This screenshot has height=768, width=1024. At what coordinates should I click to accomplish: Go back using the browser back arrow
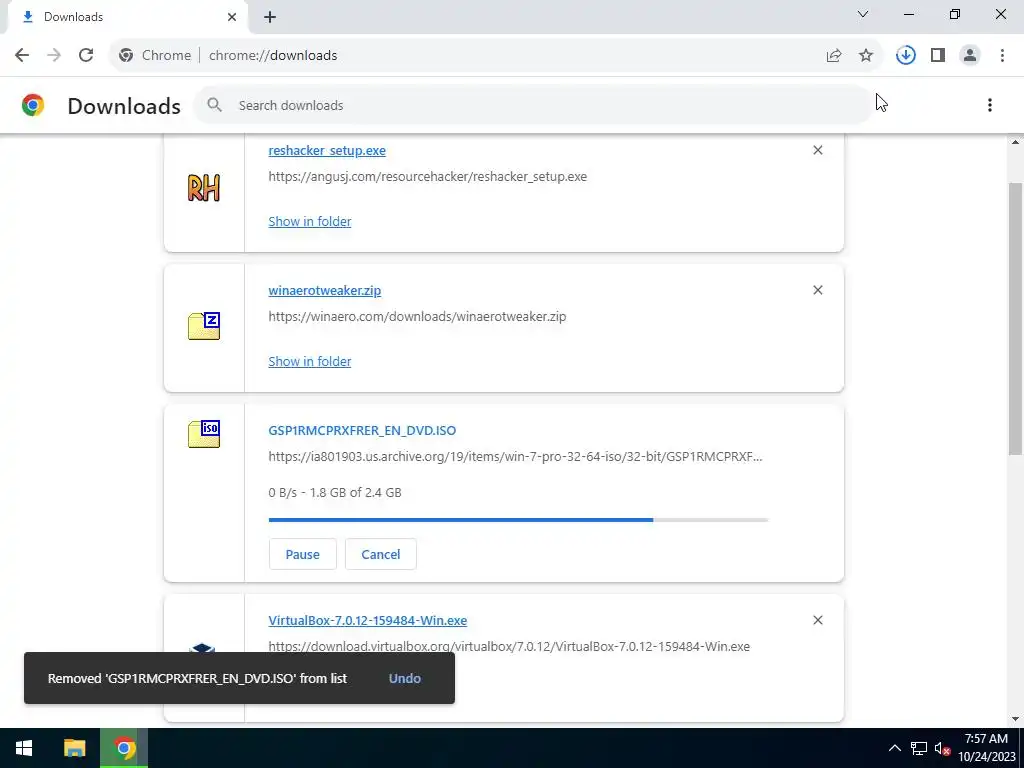click(22, 56)
